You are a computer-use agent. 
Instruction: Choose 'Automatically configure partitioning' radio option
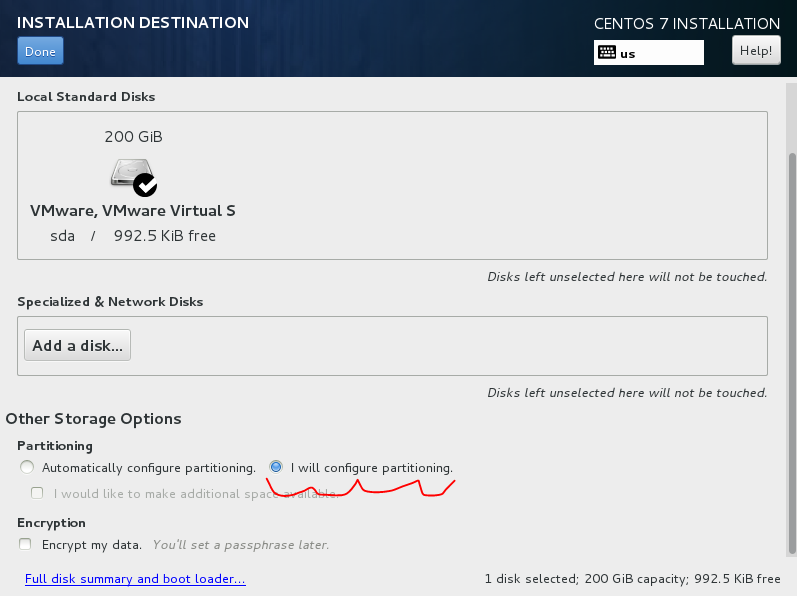[x=27, y=467]
